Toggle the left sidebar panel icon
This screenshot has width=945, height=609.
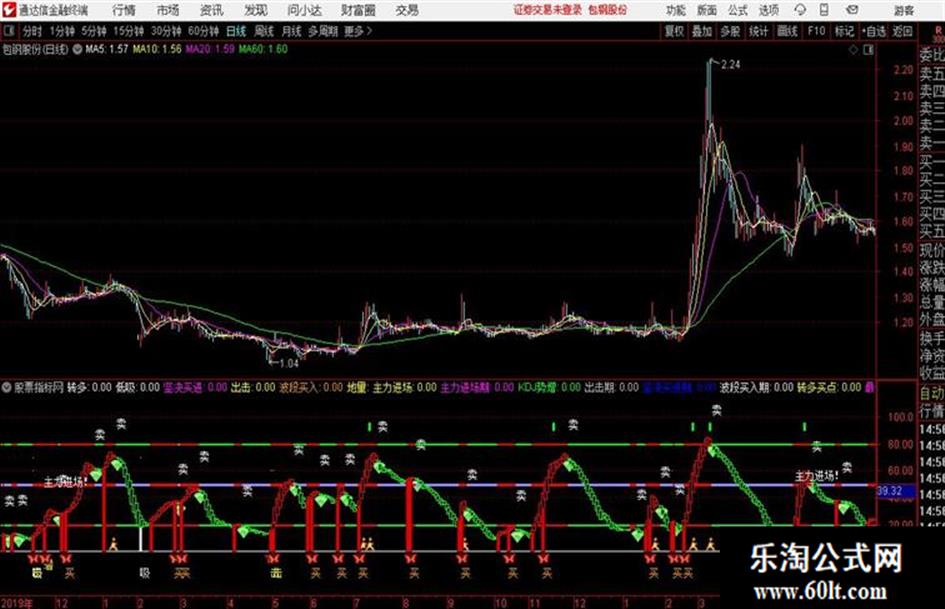(x=9, y=31)
